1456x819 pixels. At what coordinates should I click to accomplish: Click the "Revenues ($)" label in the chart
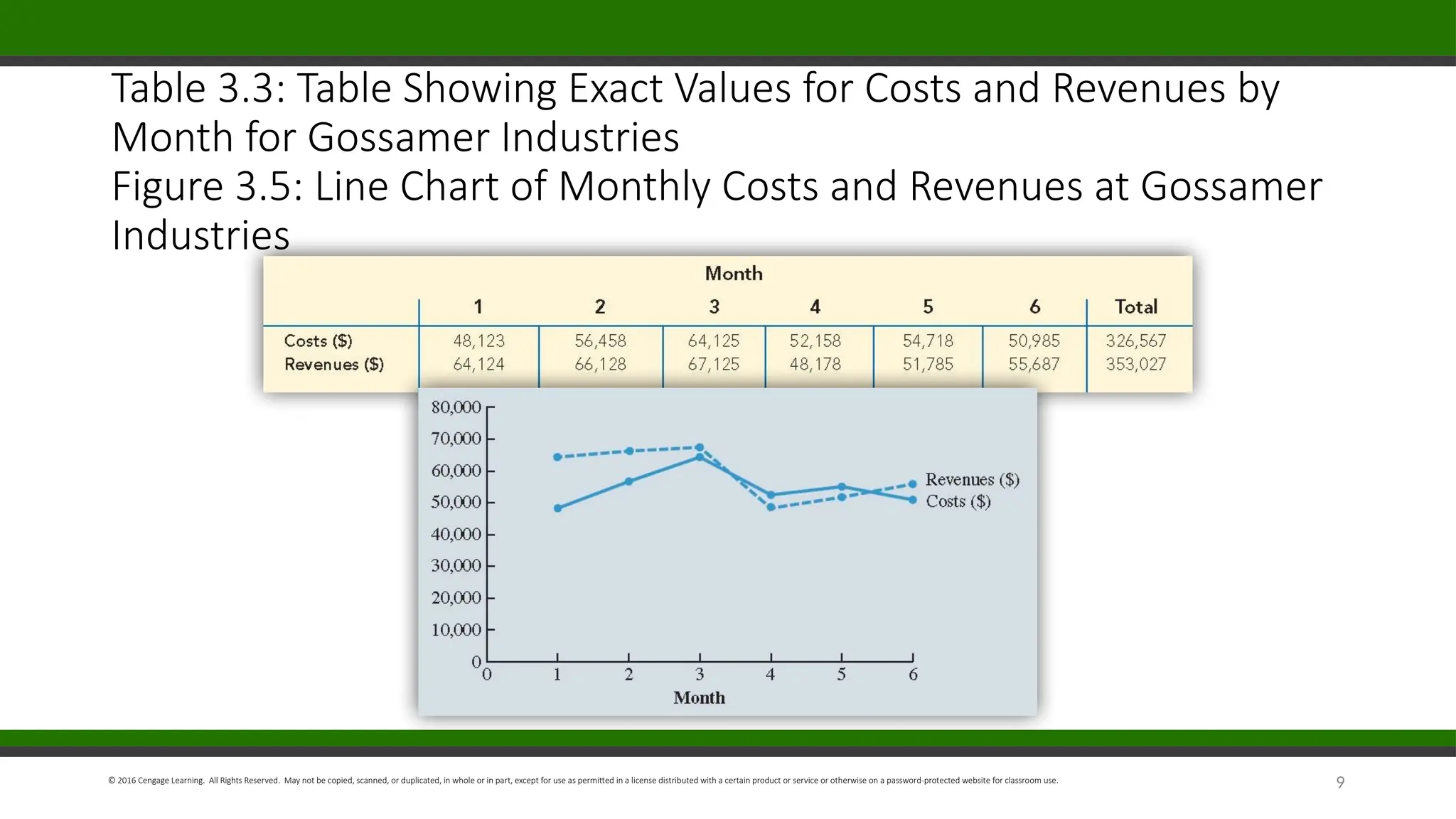[x=972, y=480]
